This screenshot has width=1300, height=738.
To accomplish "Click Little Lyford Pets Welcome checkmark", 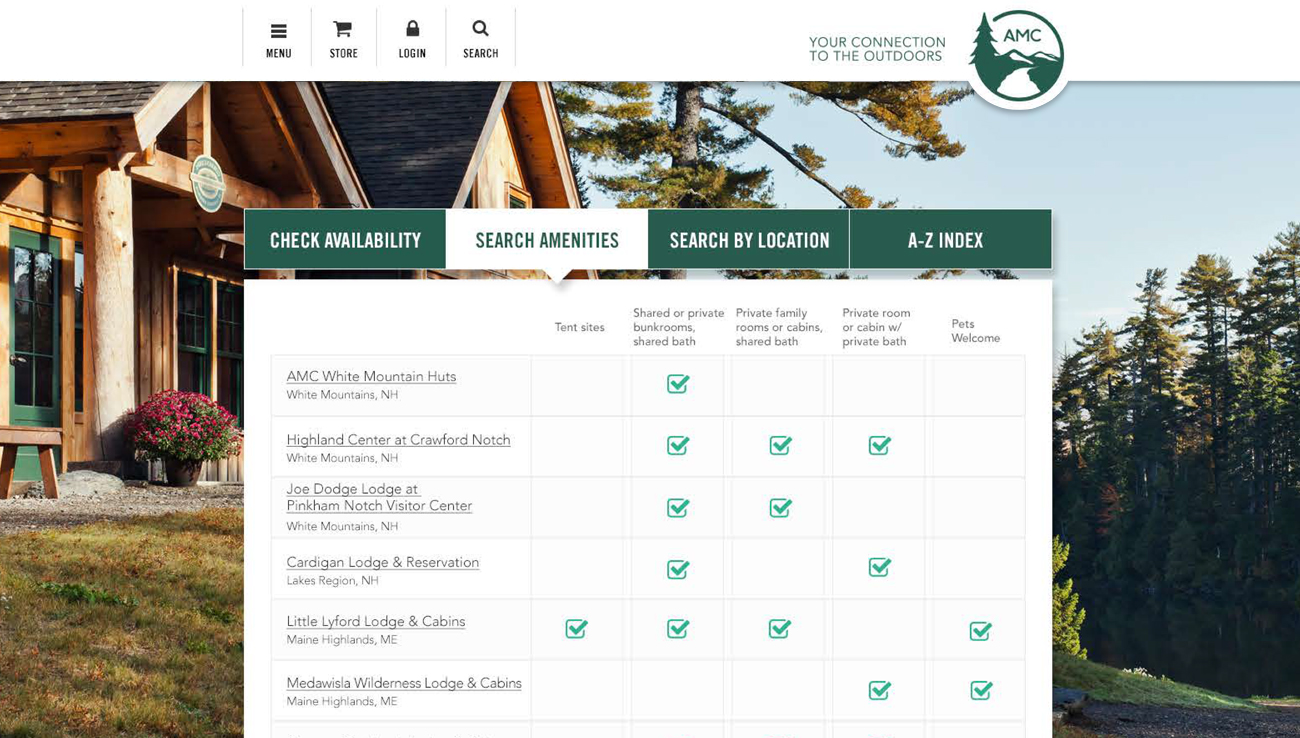I will (980, 630).
